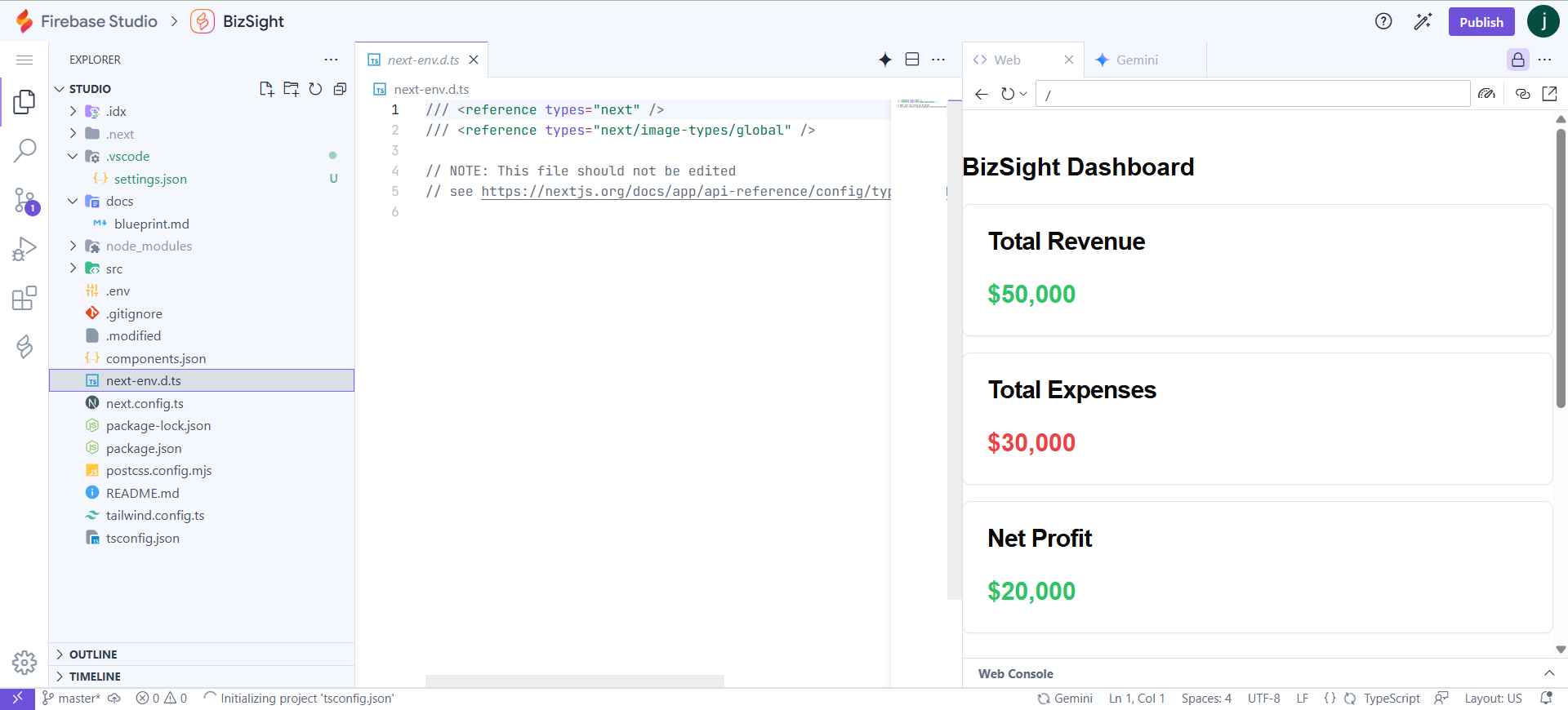Expand the .idx folder
1568x710 pixels.
pos(73,111)
